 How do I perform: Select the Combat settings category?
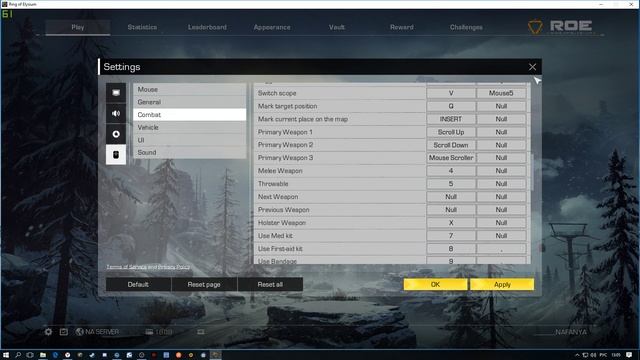190,115
